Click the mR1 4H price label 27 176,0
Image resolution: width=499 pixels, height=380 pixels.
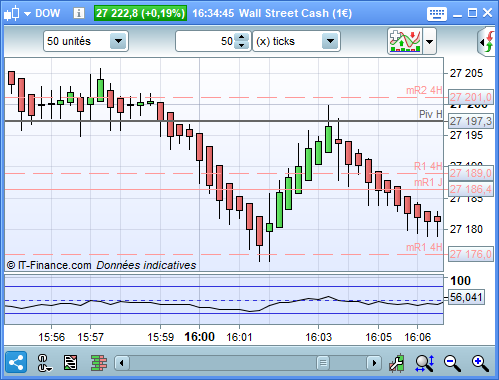470,254
